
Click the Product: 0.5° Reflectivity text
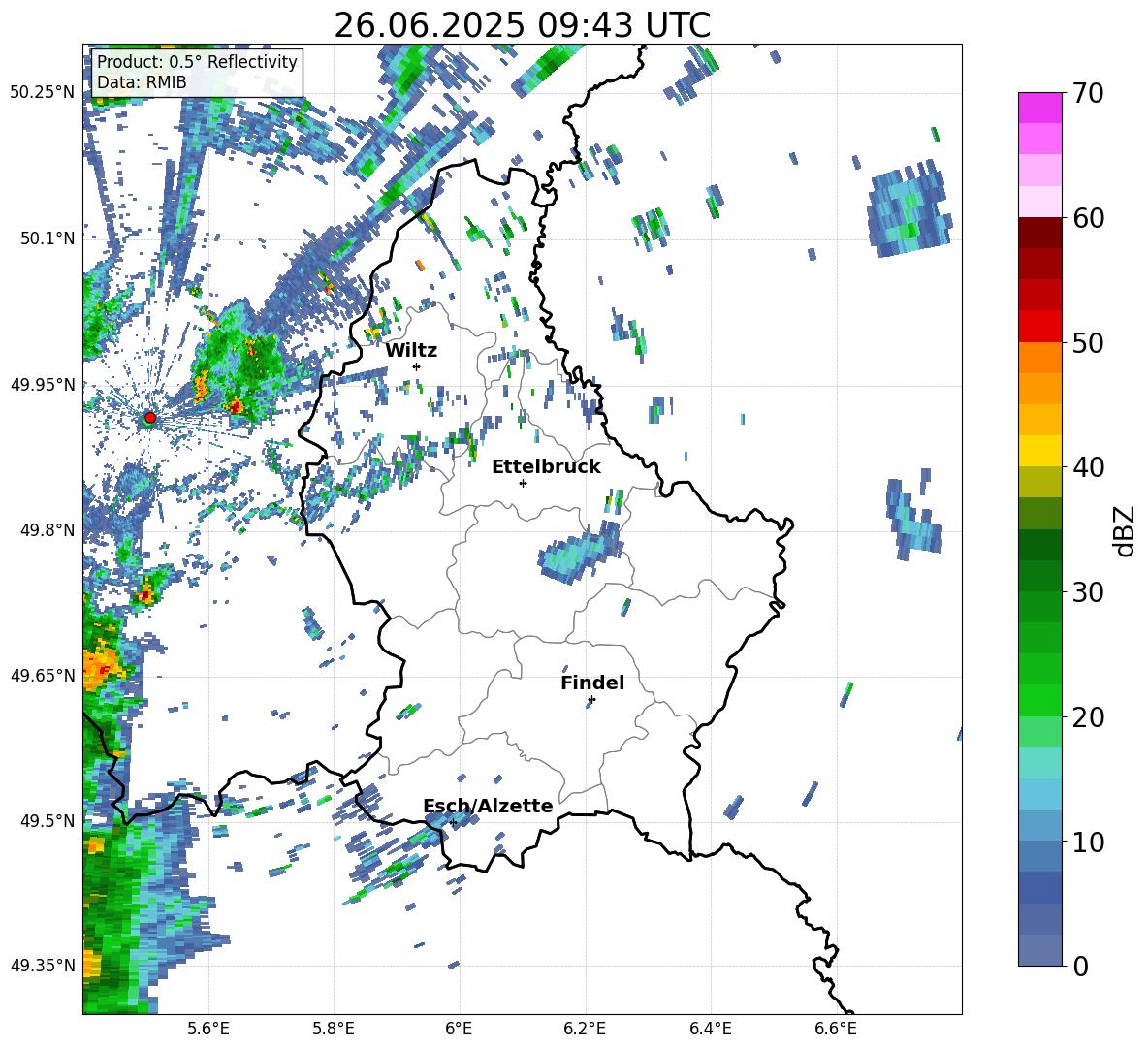click(x=197, y=61)
